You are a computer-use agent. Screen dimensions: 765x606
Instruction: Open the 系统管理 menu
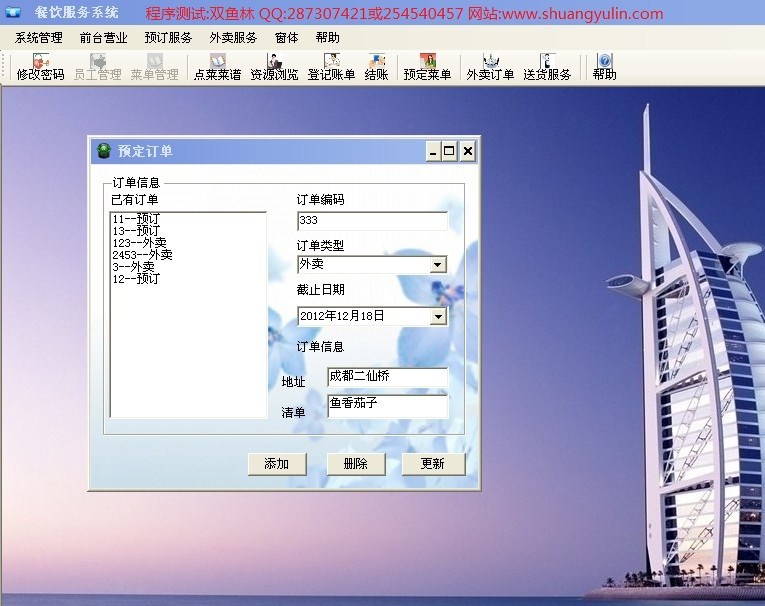click(38, 38)
